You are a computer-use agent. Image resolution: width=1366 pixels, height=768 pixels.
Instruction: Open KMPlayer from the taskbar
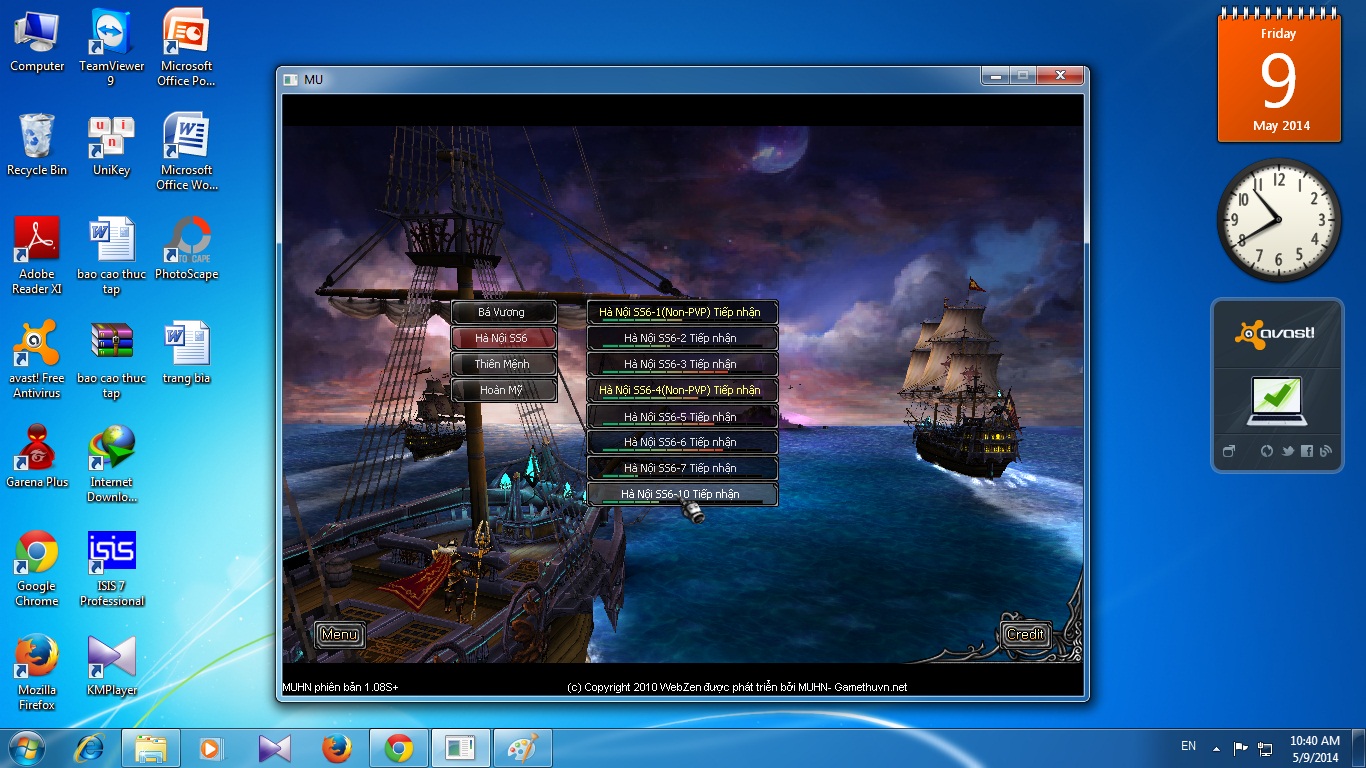(x=274, y=748)
